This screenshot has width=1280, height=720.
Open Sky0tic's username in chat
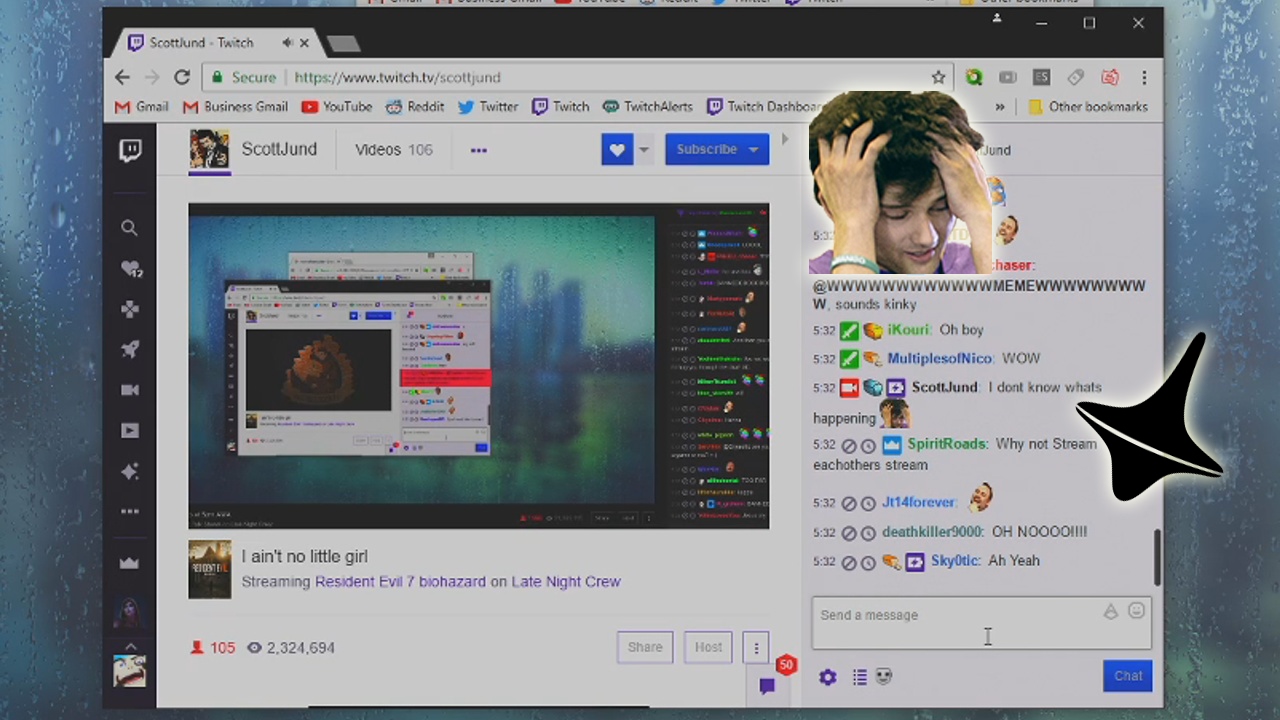pyautogui.click(x=955, y=561)
